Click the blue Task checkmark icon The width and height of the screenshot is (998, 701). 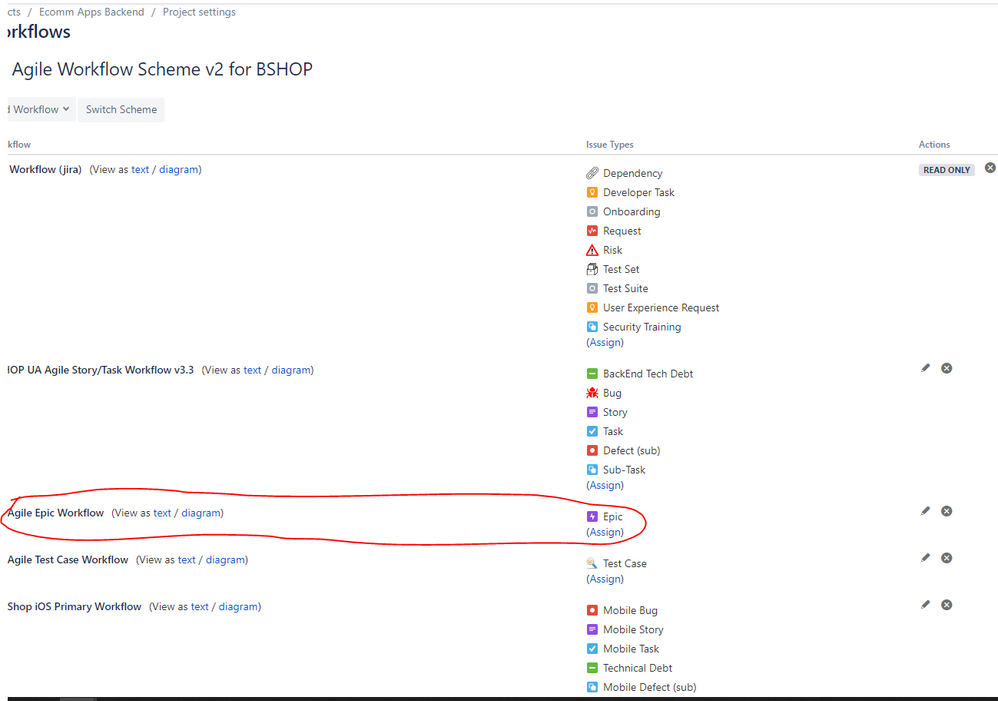tap(592, 431)
